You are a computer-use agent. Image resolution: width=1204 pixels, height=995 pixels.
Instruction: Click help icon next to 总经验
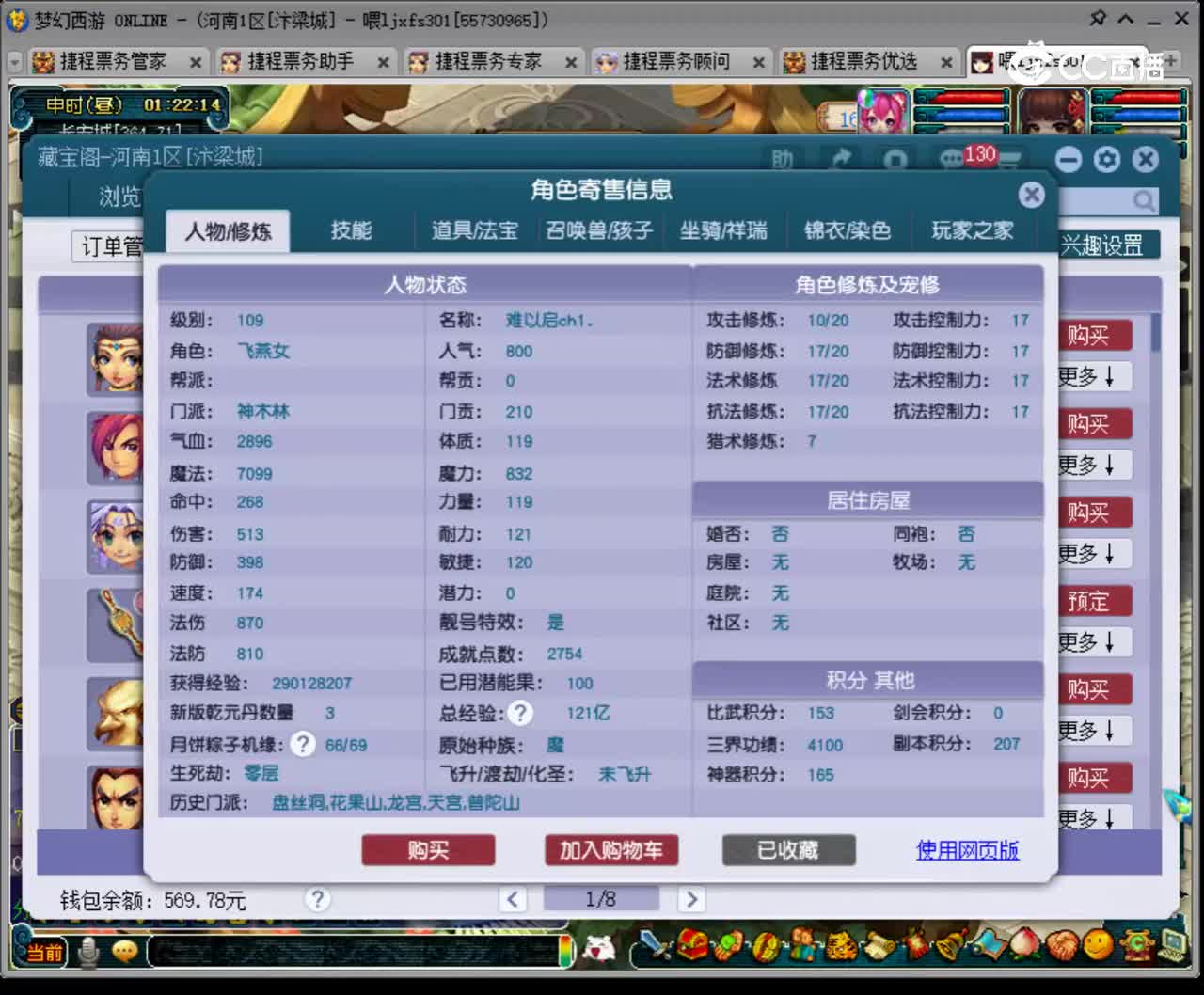pyautogui.click(x=520, y=713)
